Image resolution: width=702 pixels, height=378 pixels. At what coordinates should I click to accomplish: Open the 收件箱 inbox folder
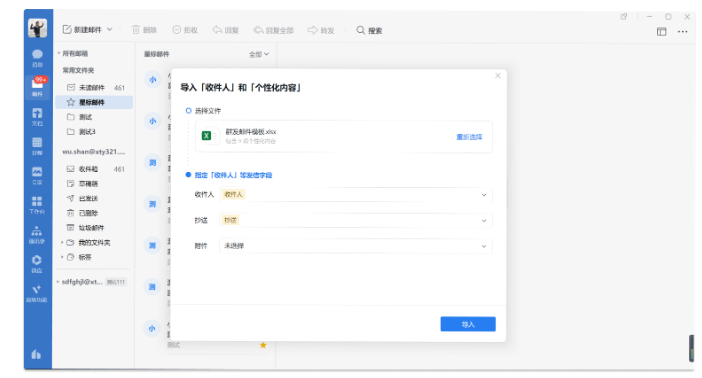[x=94, y=169]
